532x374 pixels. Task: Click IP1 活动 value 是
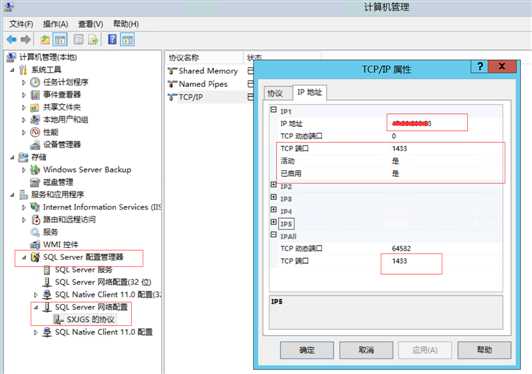(x=396, y=161)
